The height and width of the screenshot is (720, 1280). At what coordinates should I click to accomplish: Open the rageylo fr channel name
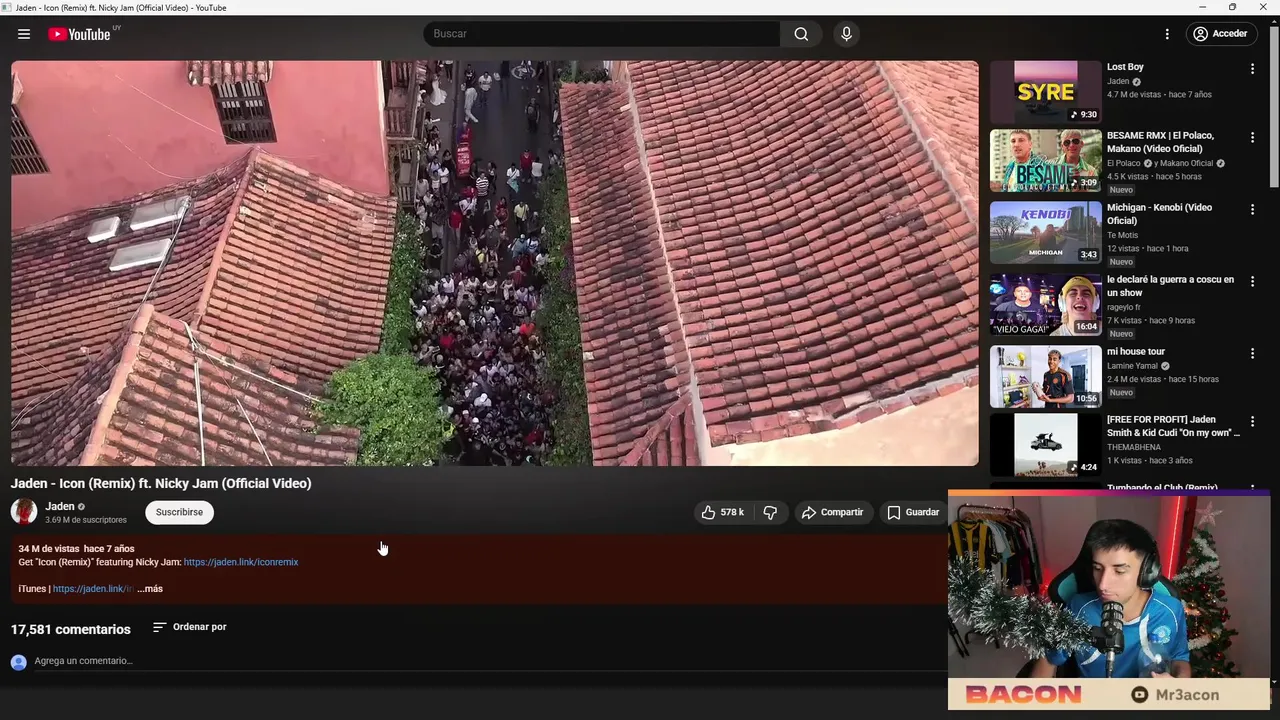tap(1124, 307)
